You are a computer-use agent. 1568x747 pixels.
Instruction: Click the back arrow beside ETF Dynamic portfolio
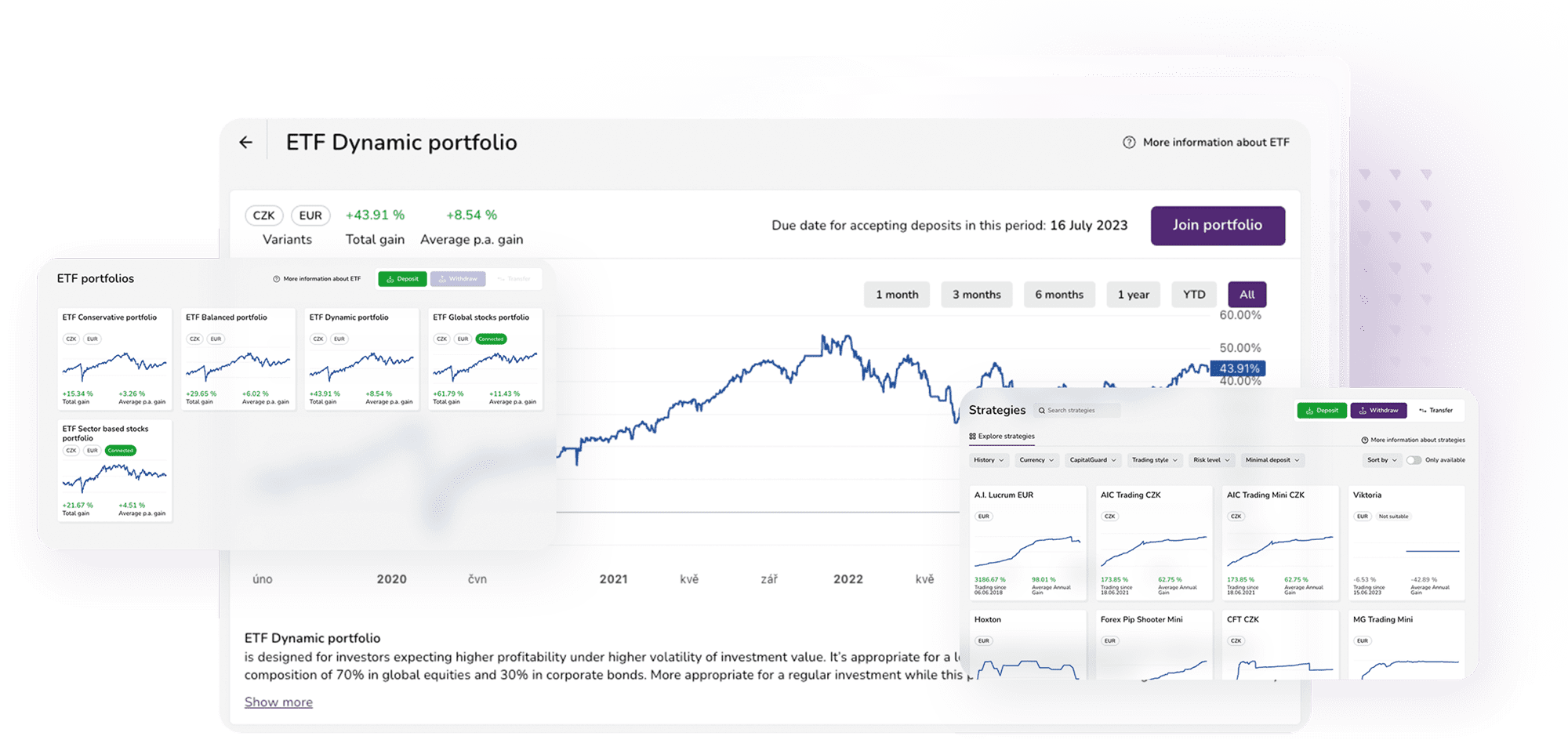[x=246, y=142]
